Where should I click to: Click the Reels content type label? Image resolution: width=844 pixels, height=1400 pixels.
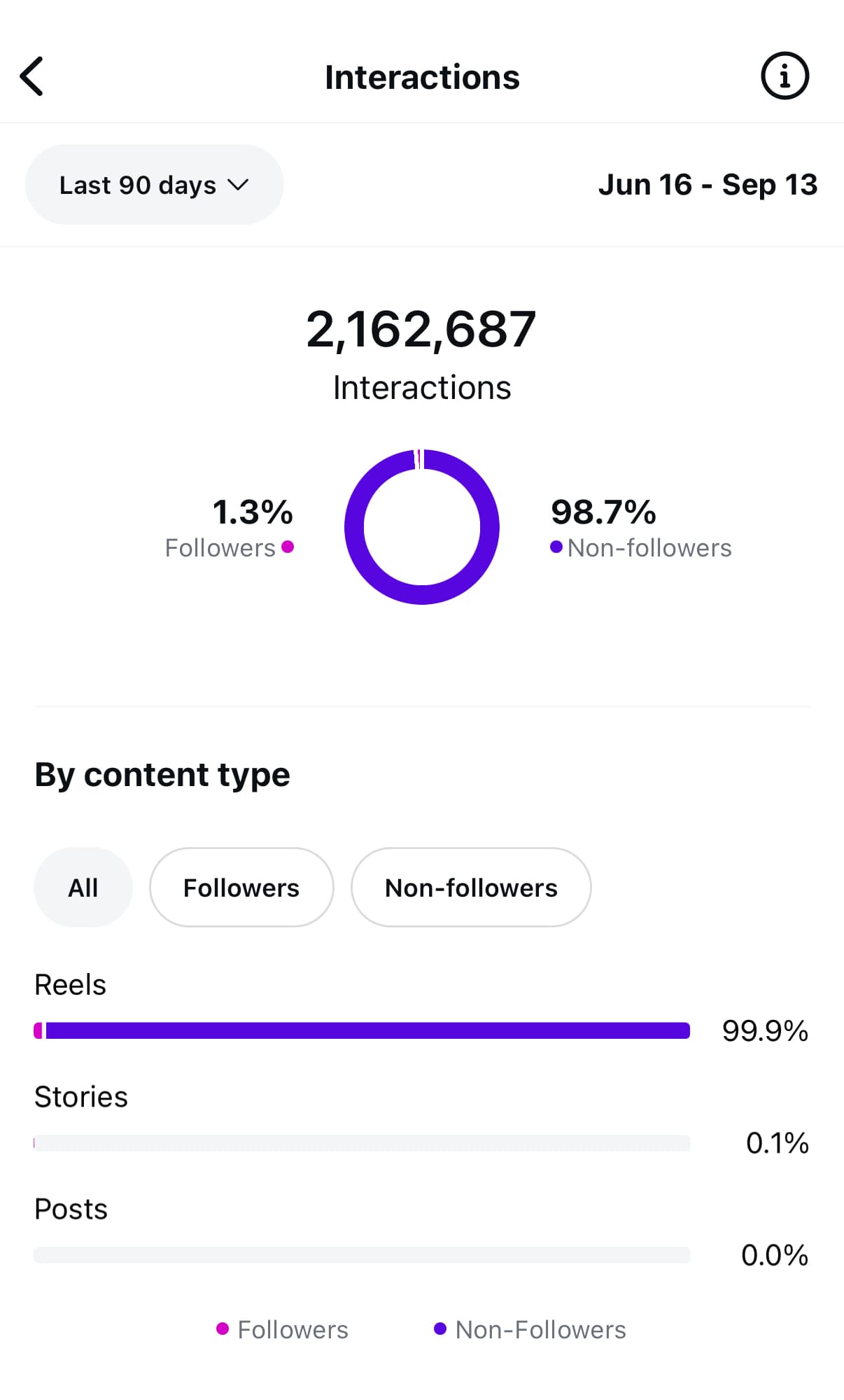[x=70, y=985]
